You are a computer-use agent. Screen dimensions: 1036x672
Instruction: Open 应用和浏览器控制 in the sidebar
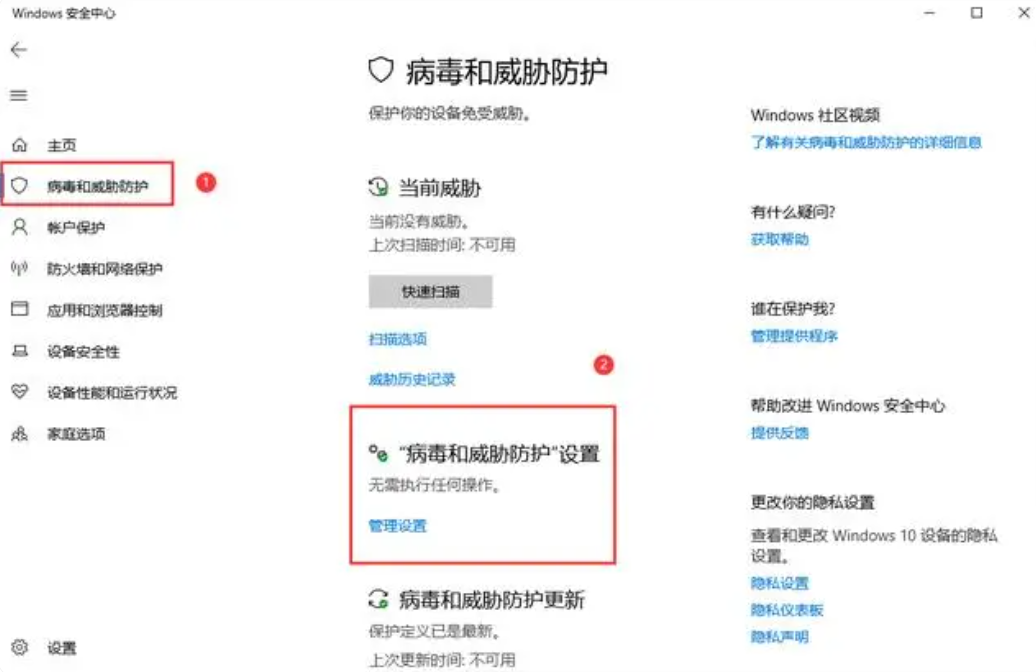tap(104, 310)
